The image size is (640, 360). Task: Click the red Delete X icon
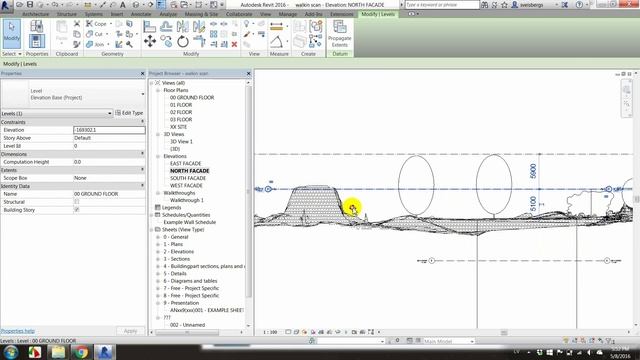234,44
